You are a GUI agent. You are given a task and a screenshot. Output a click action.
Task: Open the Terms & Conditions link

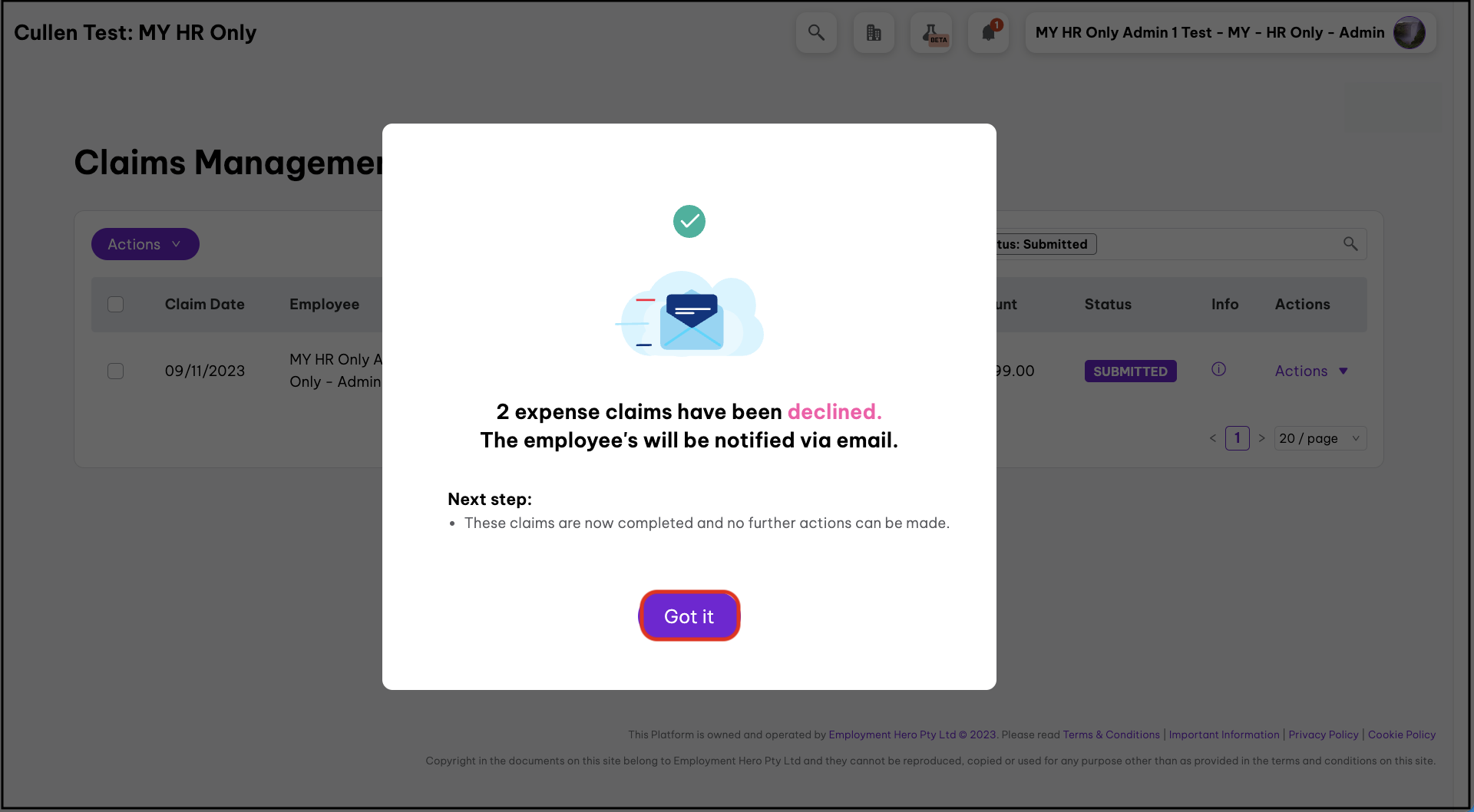1111,734
